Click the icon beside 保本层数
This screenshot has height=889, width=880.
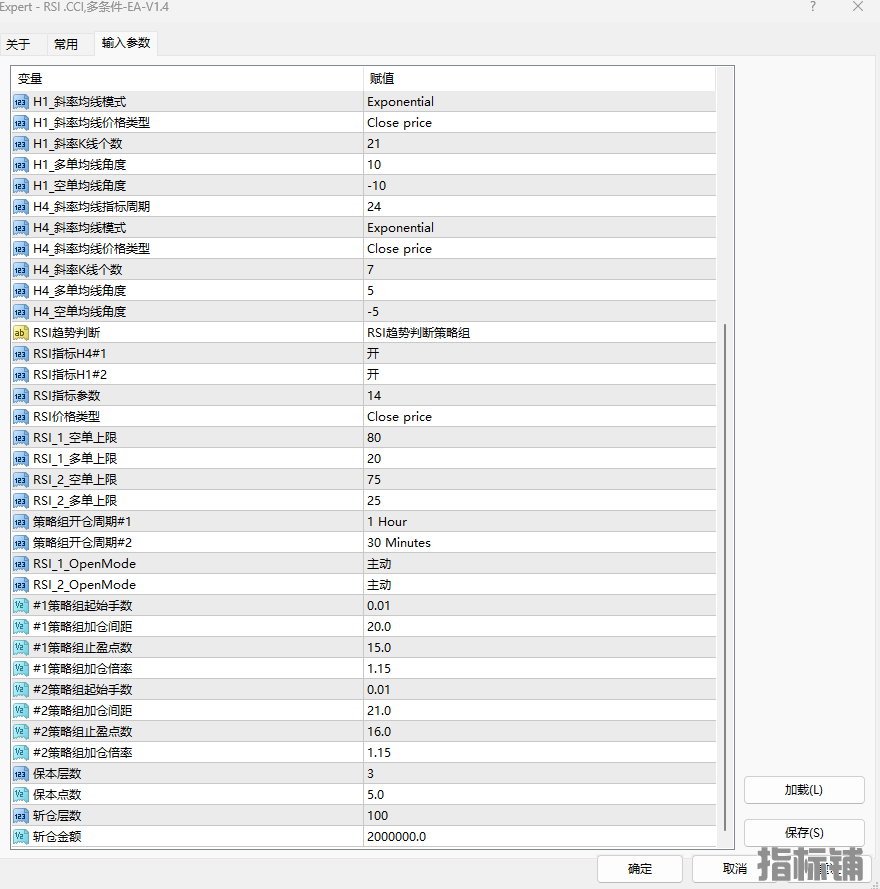coord(20,774)
